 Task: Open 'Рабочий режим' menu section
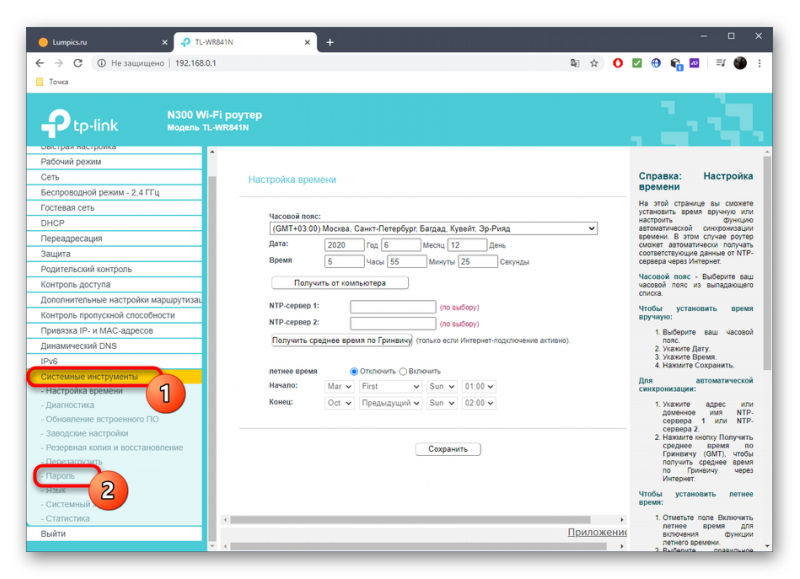(114, 162)
